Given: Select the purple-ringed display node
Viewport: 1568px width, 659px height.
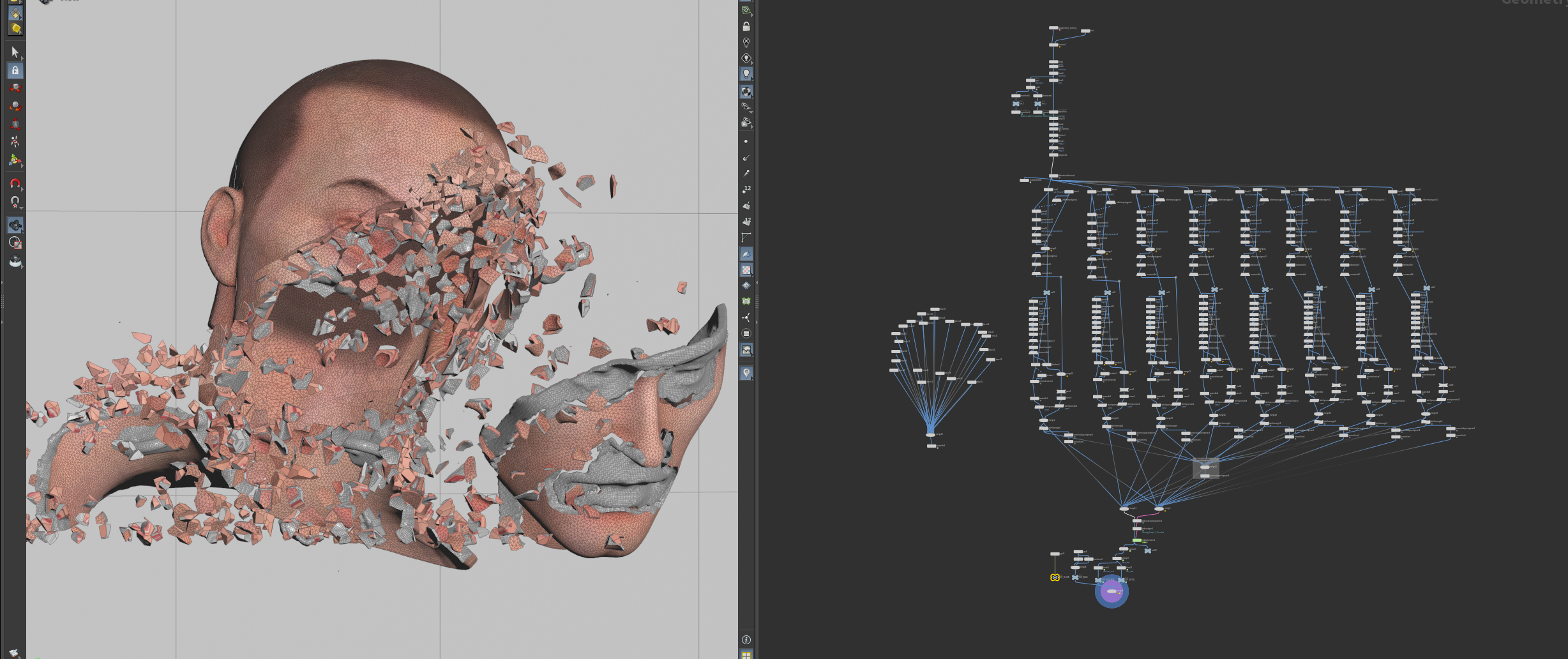Looking at the screenshot, I should click(x=1112, y=591).
